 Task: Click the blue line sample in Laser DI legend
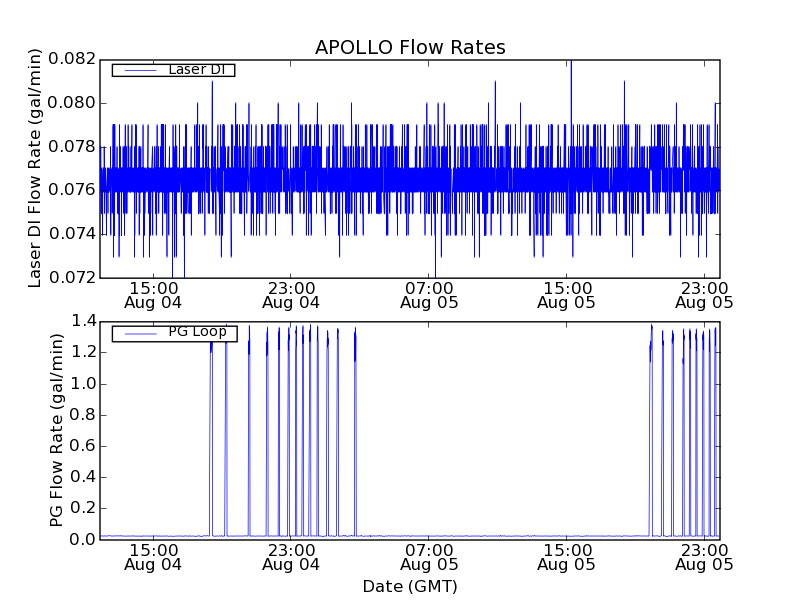138,70
